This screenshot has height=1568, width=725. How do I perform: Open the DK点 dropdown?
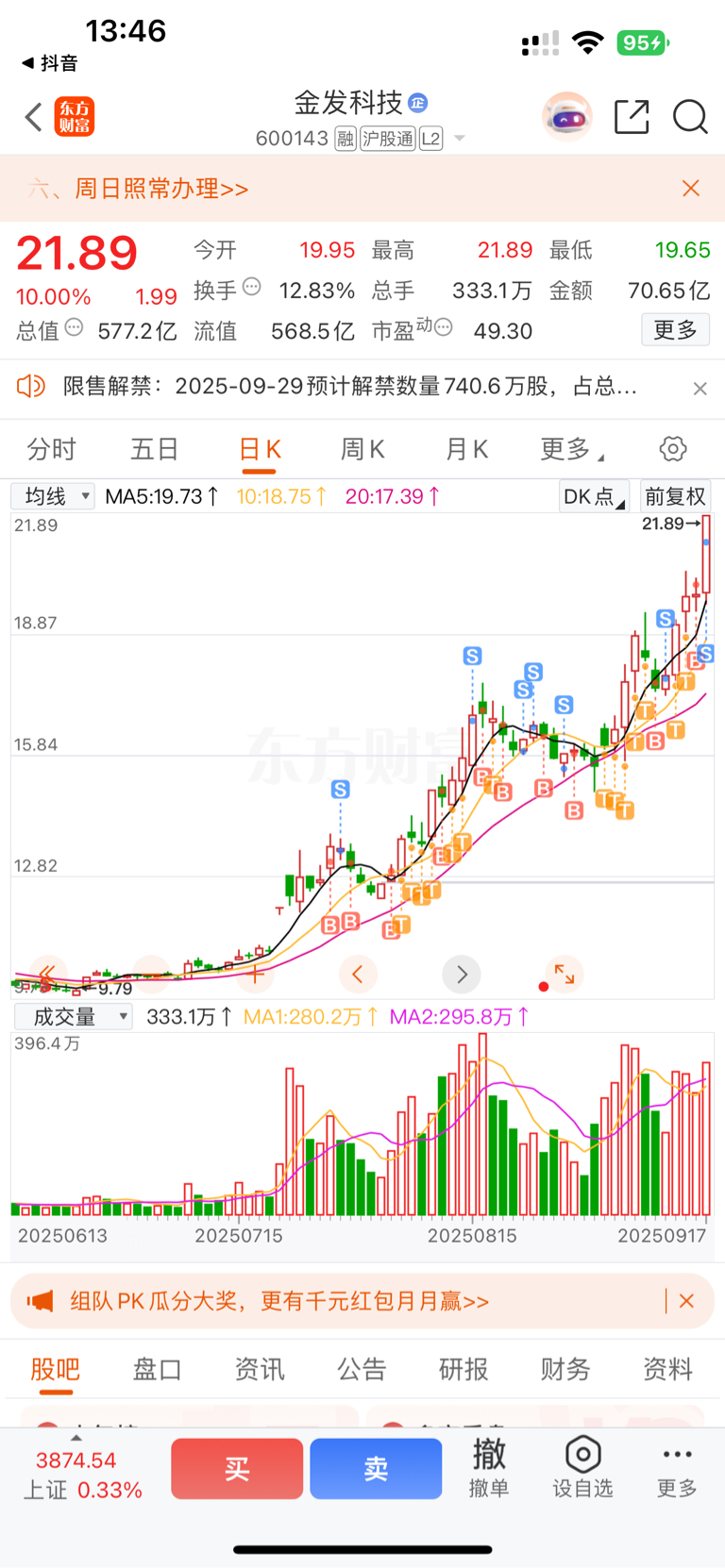click(594, 496)
